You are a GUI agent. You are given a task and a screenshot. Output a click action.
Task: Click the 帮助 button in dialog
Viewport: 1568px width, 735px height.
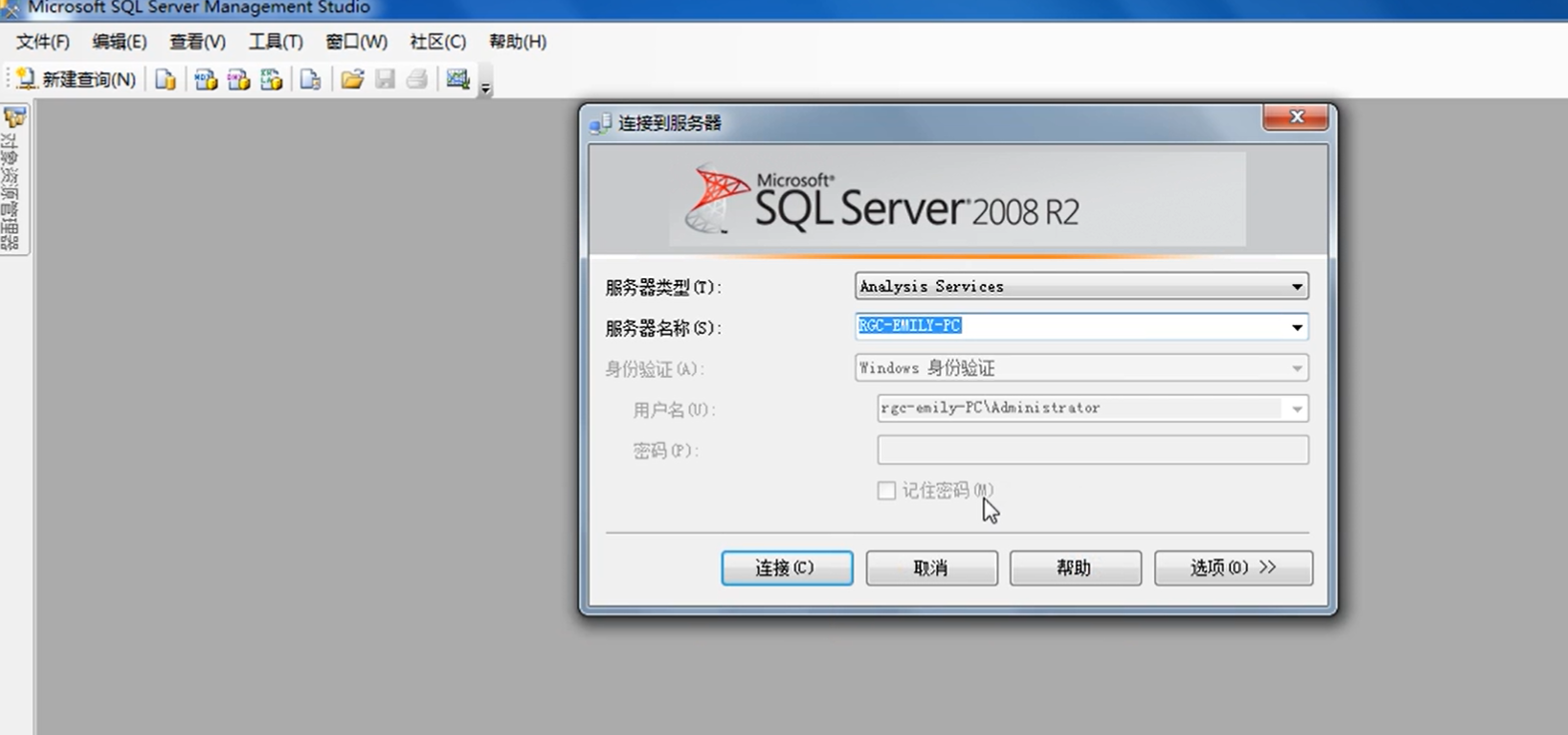[x=1075, y=568]
